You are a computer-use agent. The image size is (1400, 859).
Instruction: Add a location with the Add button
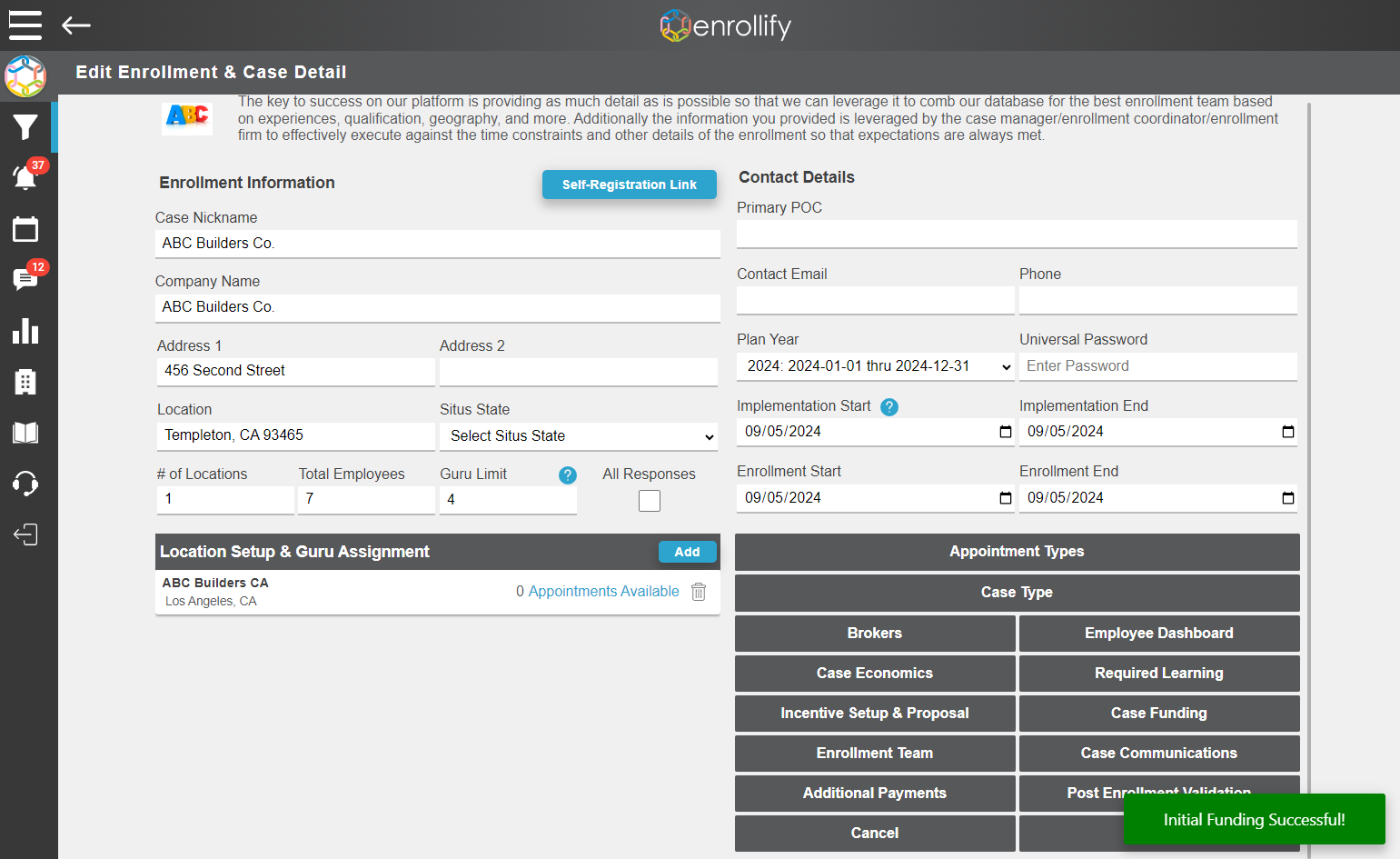(688, 552)
